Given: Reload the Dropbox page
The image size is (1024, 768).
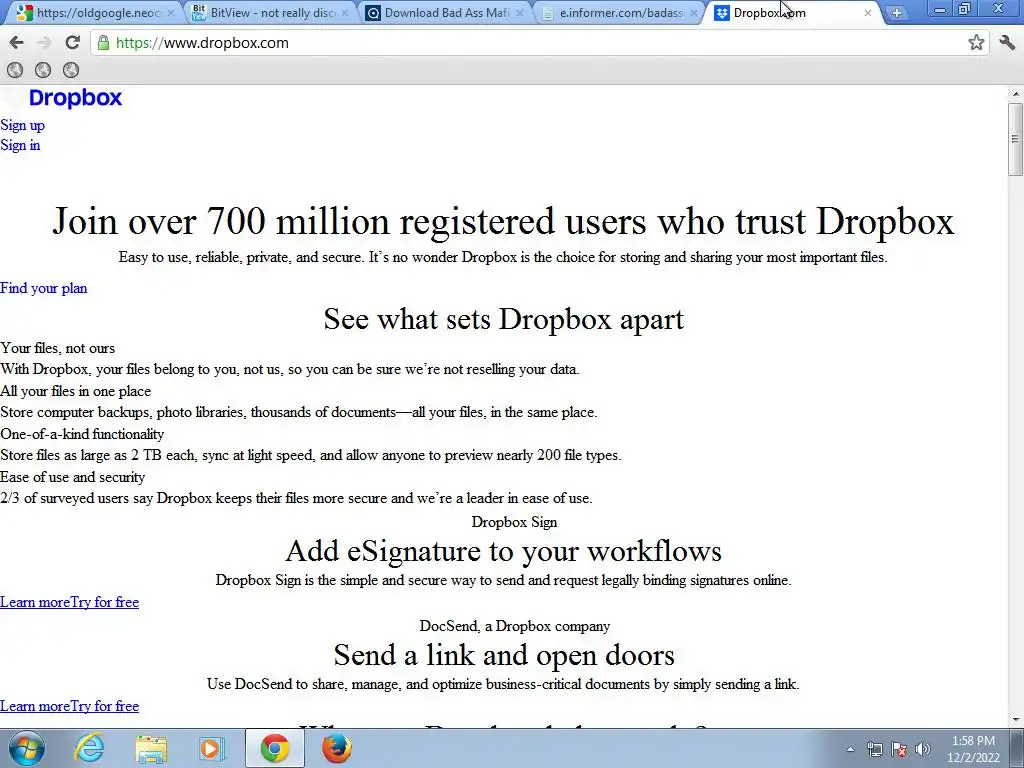Looking at the screenshot, I should (x=72, y=43).
